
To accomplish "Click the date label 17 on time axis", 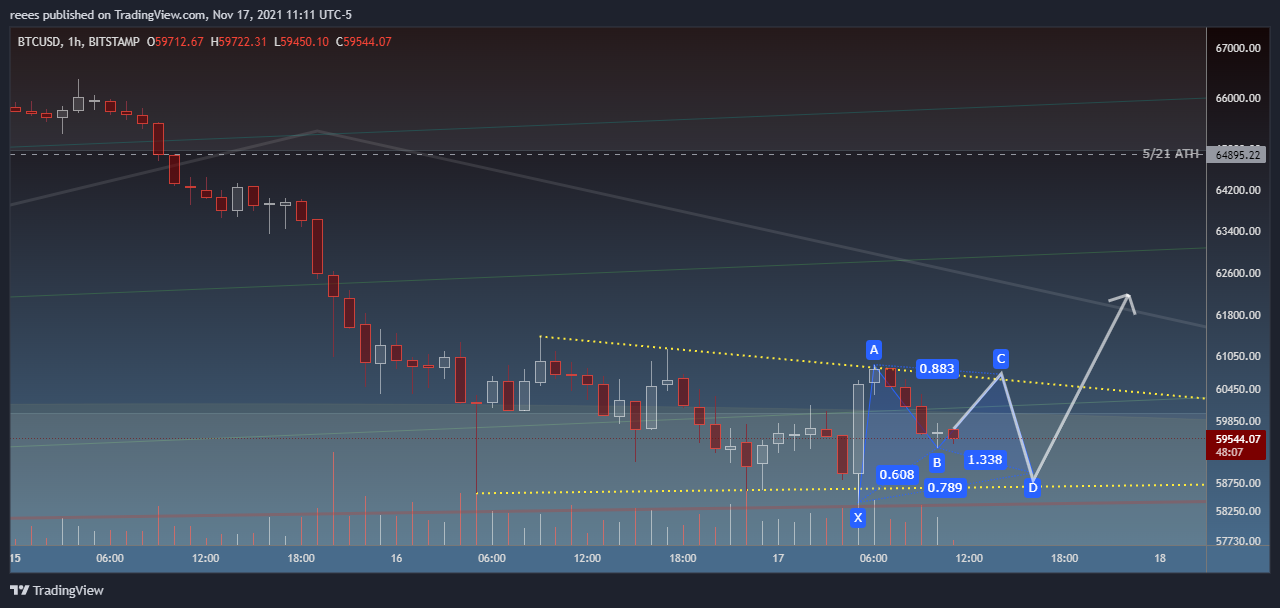I will click(x=778, y=558).
